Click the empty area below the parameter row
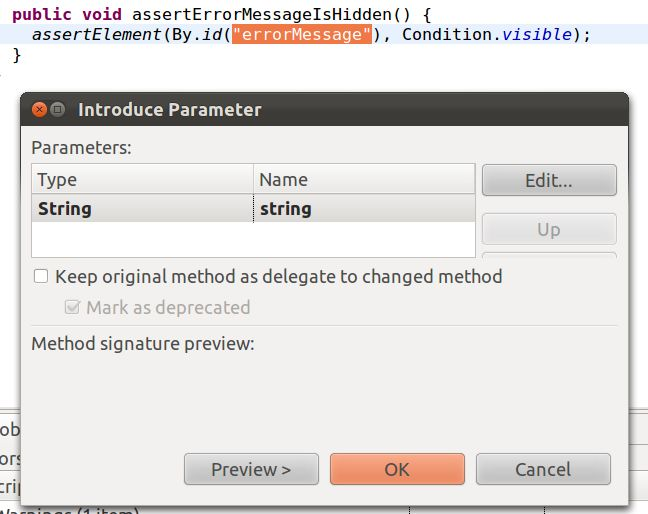This screenshot has height=514, width=648. (x=253, y=240)
